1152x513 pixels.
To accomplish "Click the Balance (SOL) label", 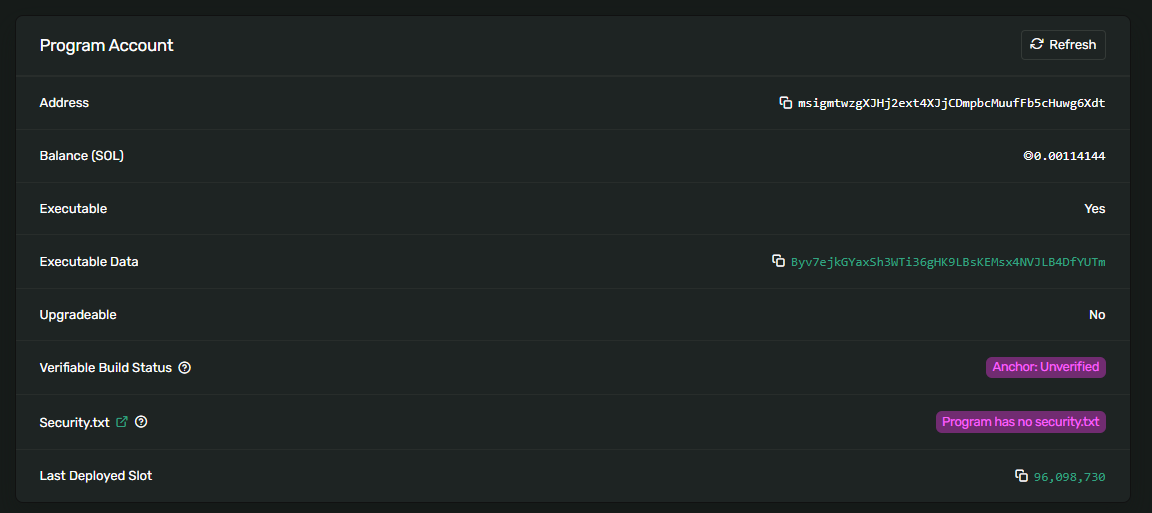I will pyautogui.click(x=81, y=156).
